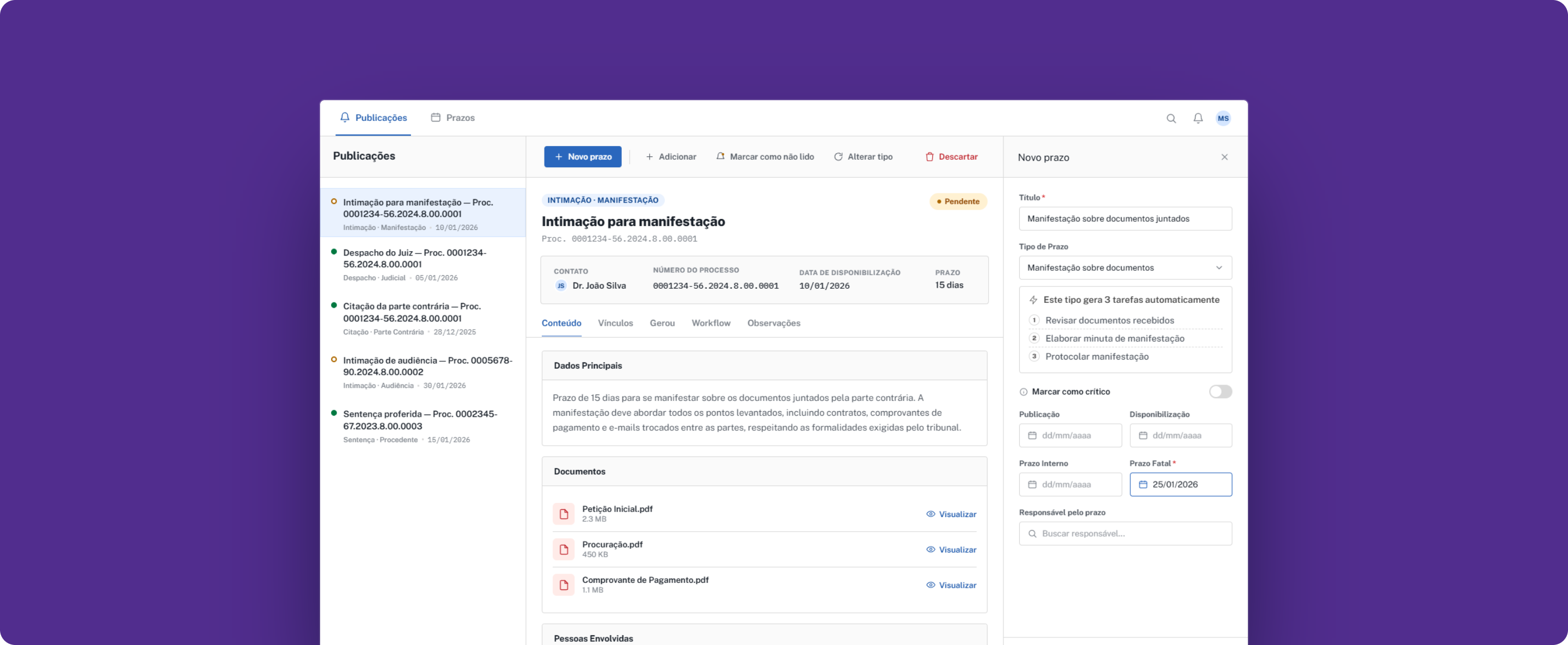View Comprovante de Pagamento.pdf with Visualizar
This screenshot has width=1568, height=645.
(951, 585)
